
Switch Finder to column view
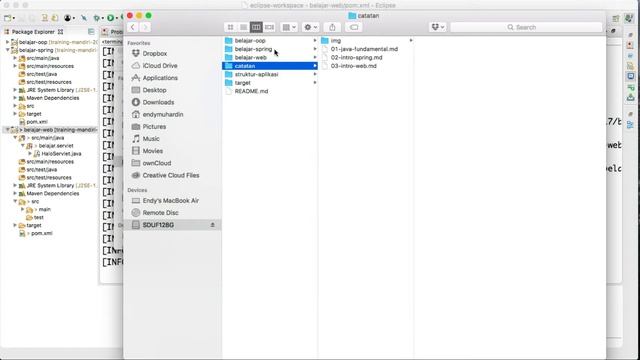[256, 27]
